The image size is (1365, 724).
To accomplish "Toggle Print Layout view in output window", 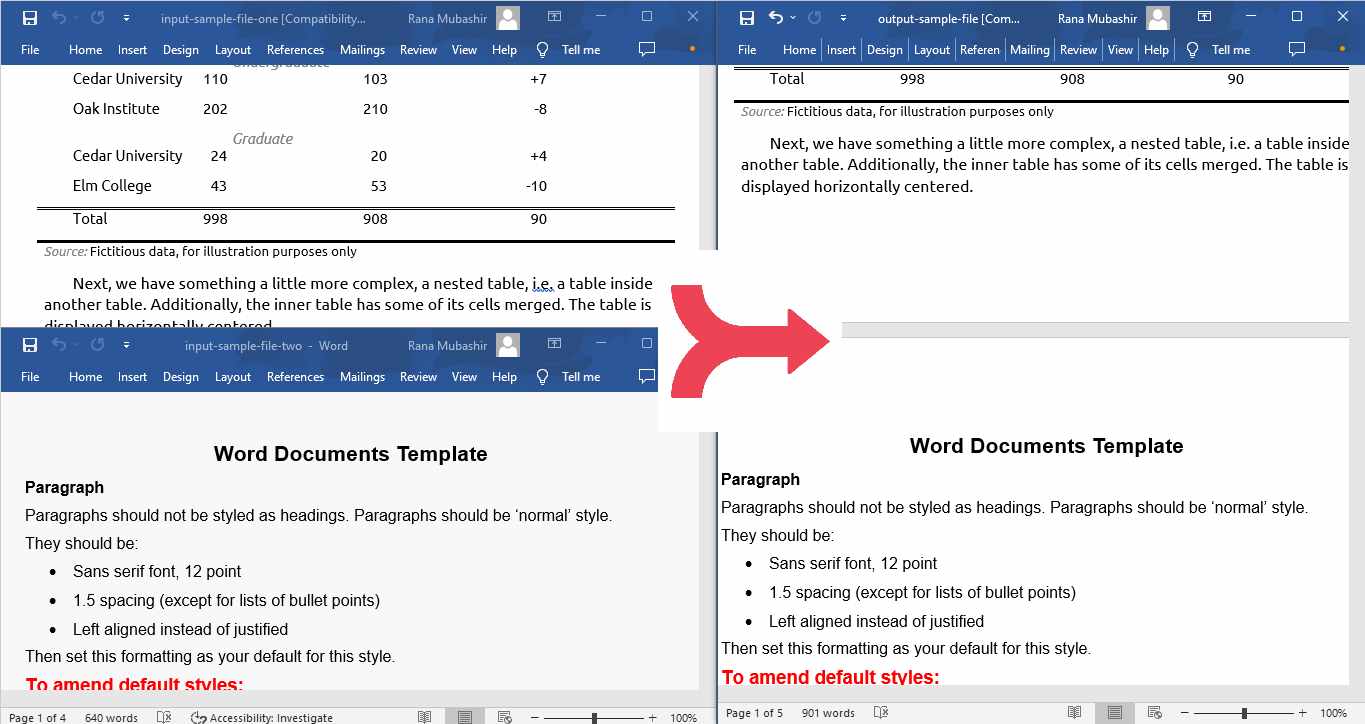I will [x=1114, y=712].
